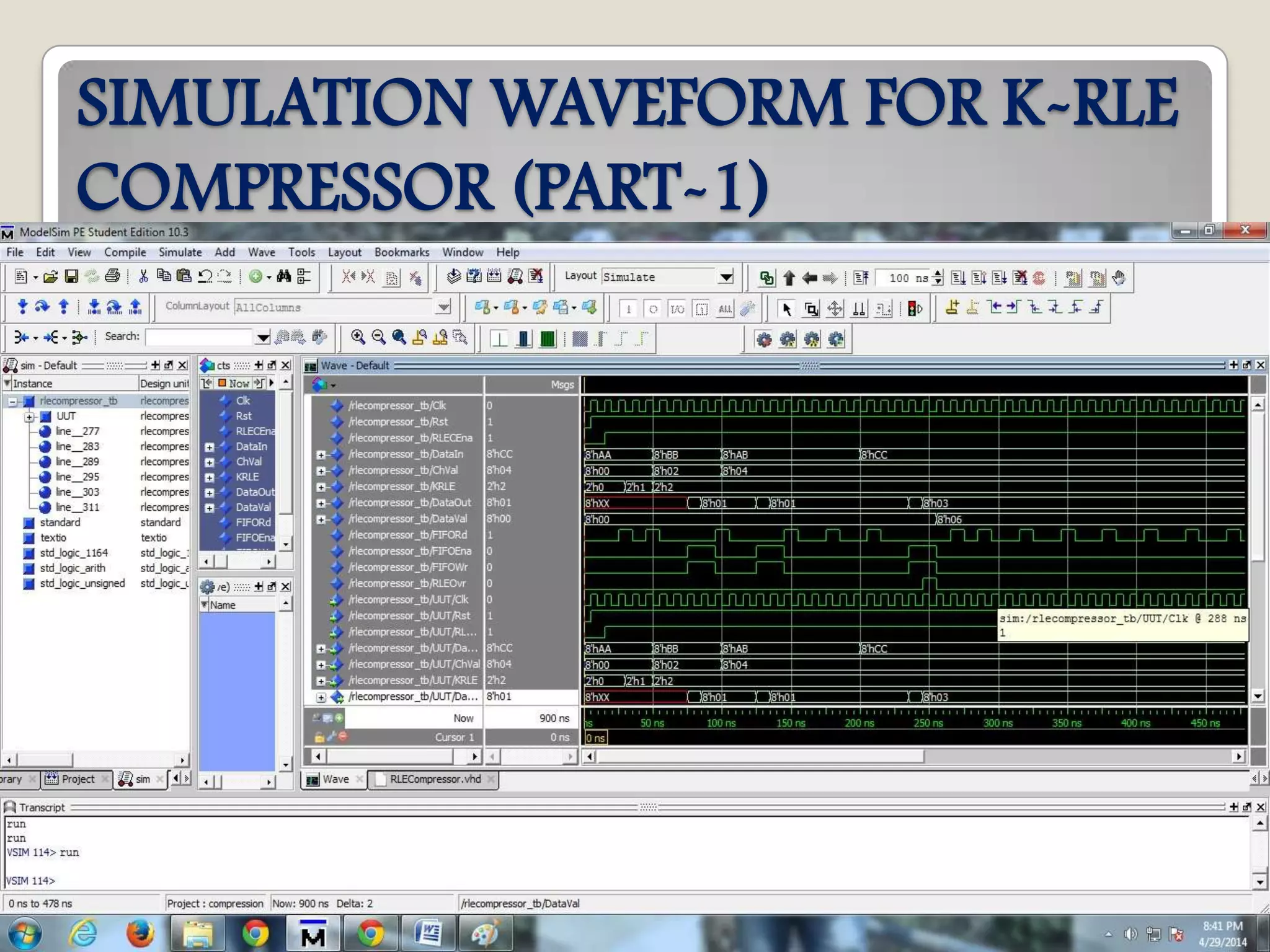Screen dimensions: 1270x952
Task: Click the Zoom Mode box tool icon
Action: (x=811, y=308)
